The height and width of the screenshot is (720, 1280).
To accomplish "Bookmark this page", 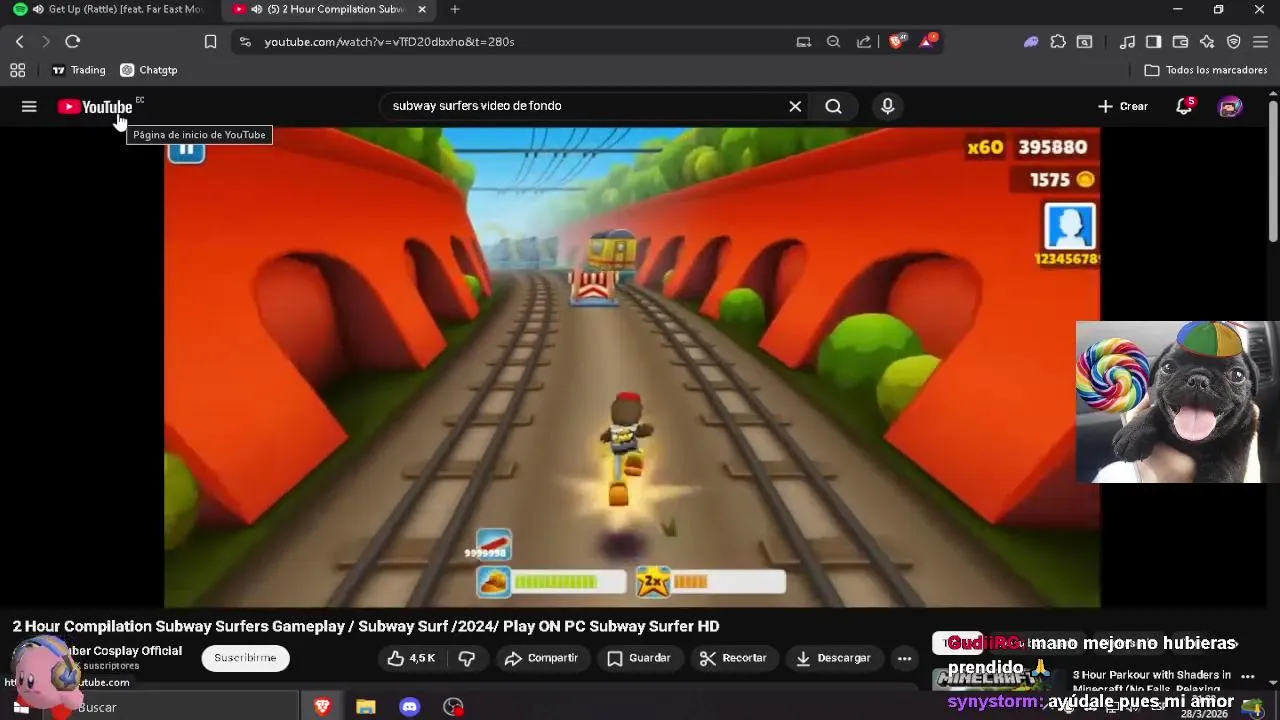I will coord(210,41).
